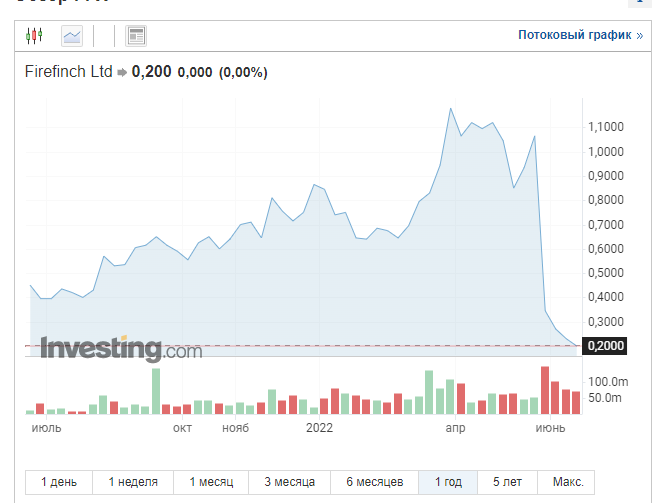The image size is (657, 503).
Task: Show the 3 месяца chart range
Action: [x=290, y=481]
